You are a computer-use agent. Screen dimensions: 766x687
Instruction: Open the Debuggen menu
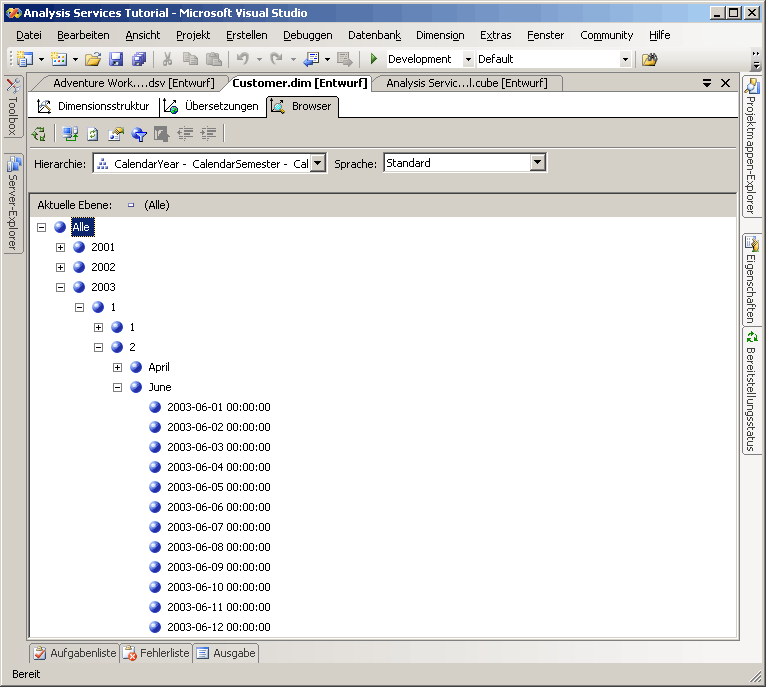[x=307, y=35]
